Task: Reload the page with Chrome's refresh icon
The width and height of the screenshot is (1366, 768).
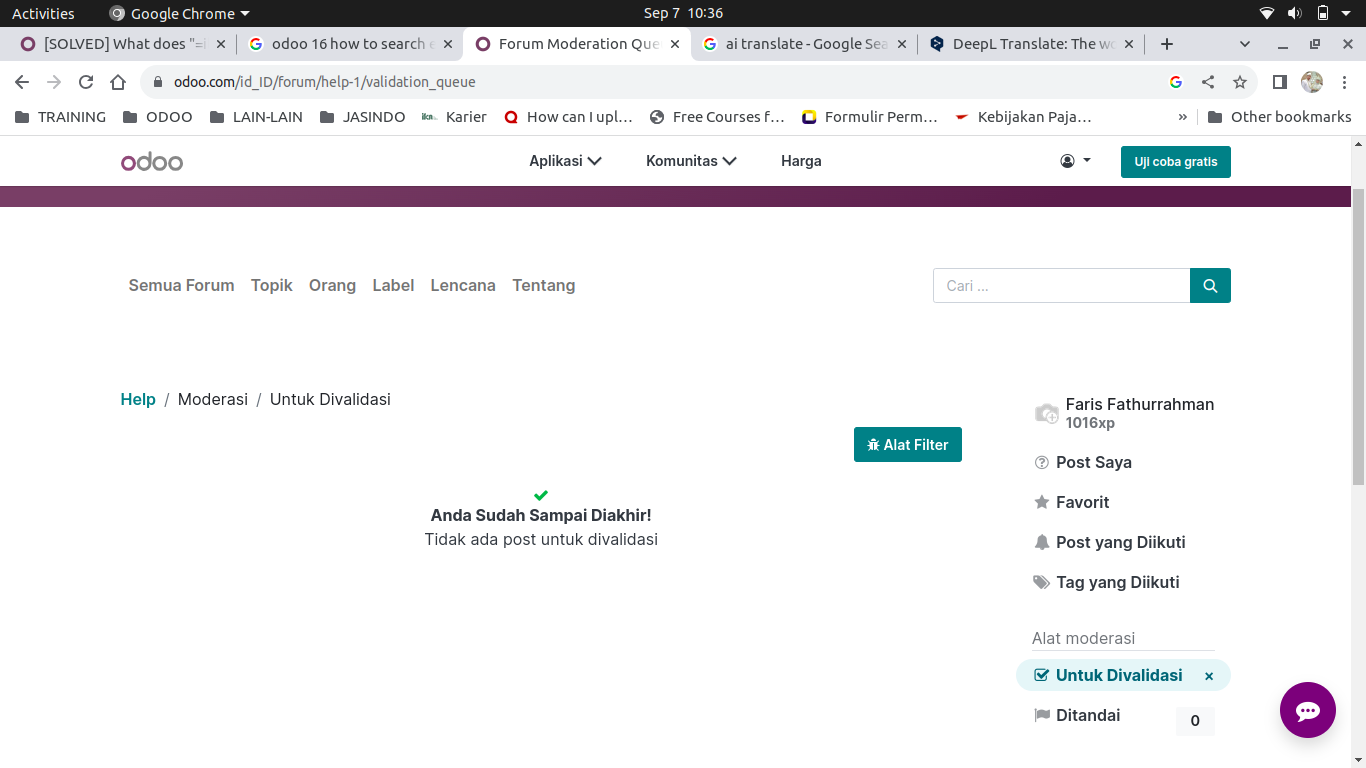Action: 86,82
